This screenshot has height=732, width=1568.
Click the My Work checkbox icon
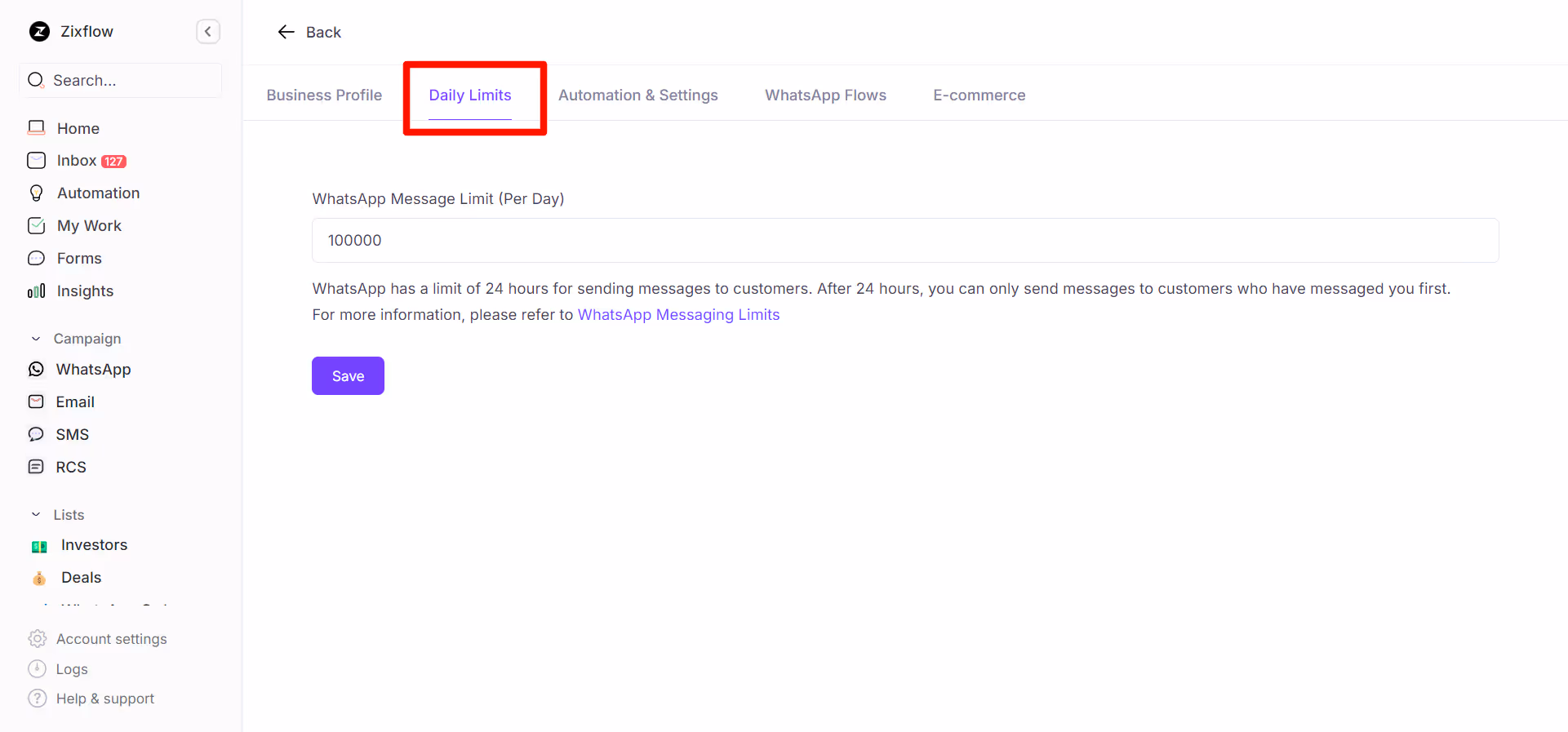(x=37, y=226)
